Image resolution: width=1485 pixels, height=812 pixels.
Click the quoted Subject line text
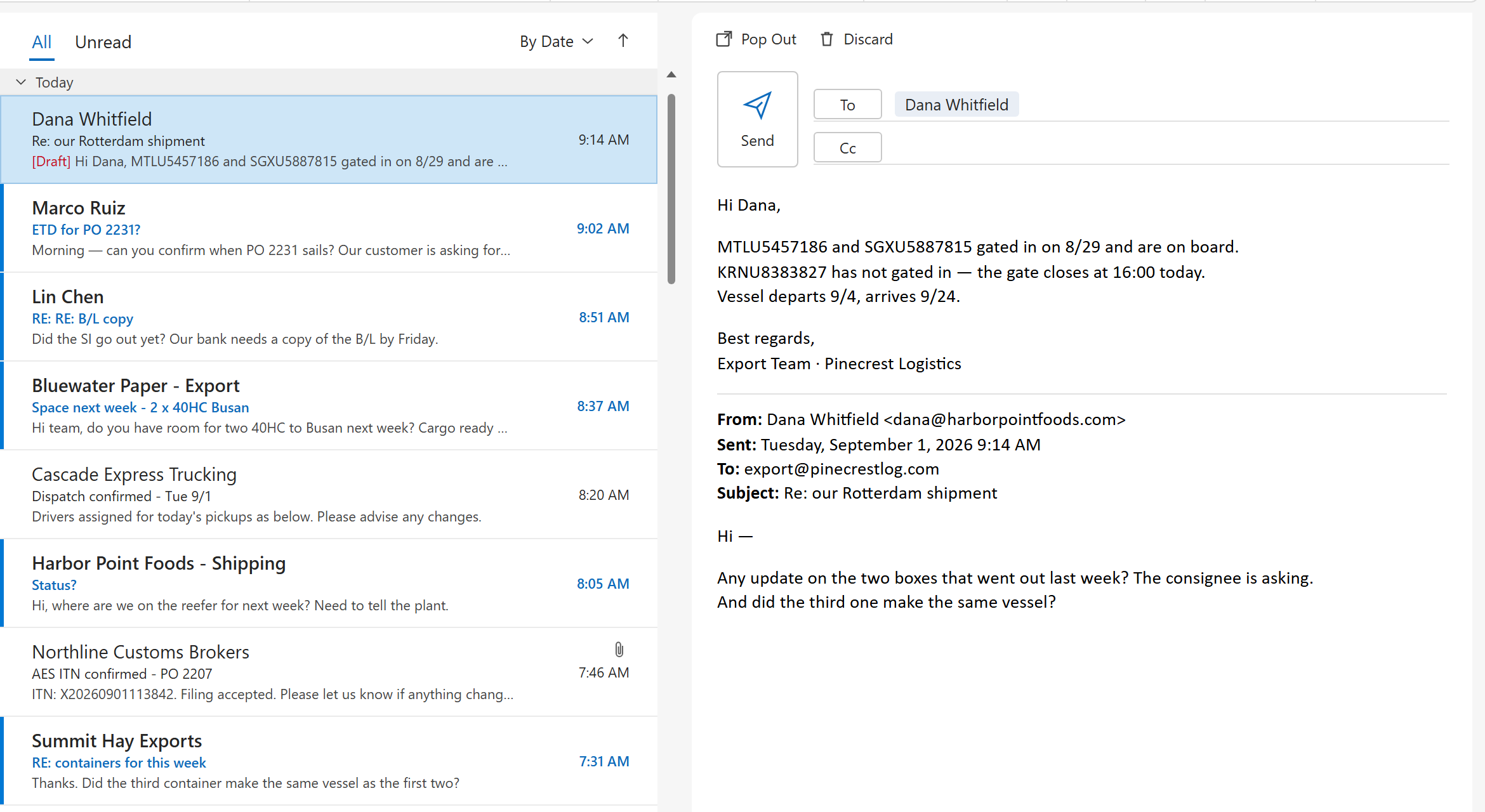pos(890,493)
